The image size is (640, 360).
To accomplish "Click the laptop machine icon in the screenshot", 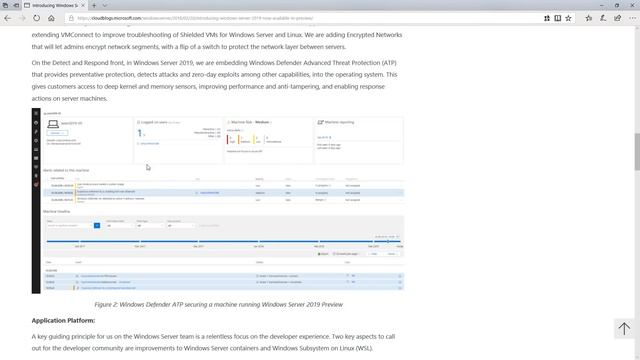I will 53,124.
